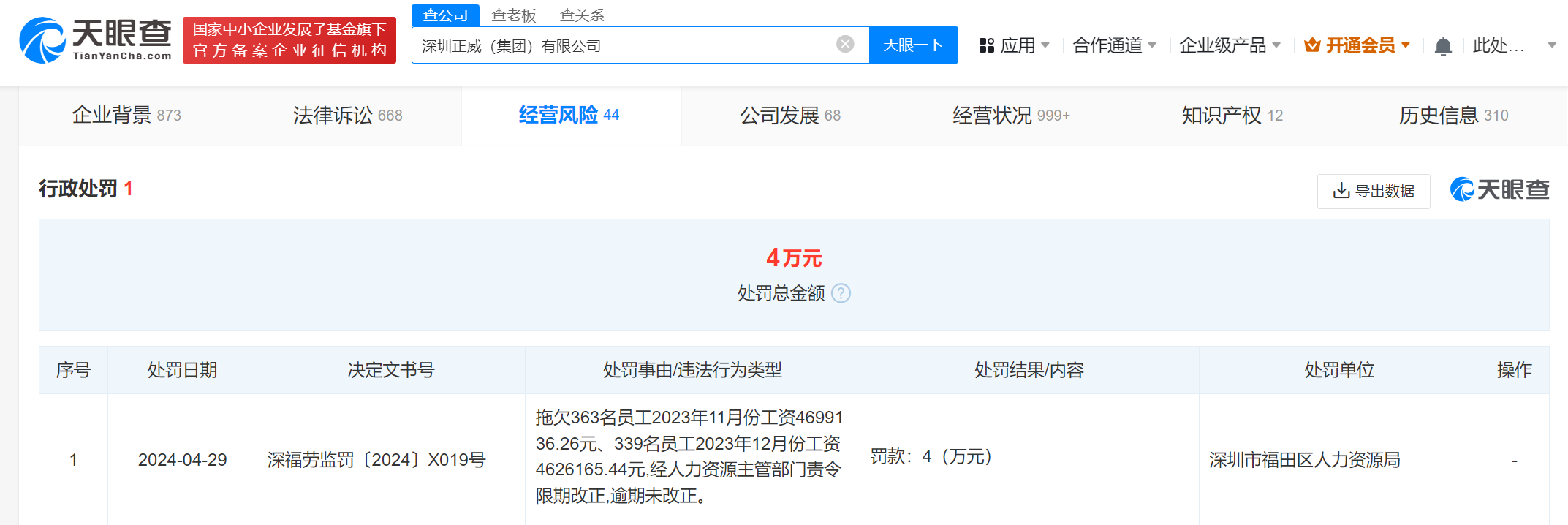
Task: Click the 4万元 total penalty amount
Action: click(x=794, y=258)
